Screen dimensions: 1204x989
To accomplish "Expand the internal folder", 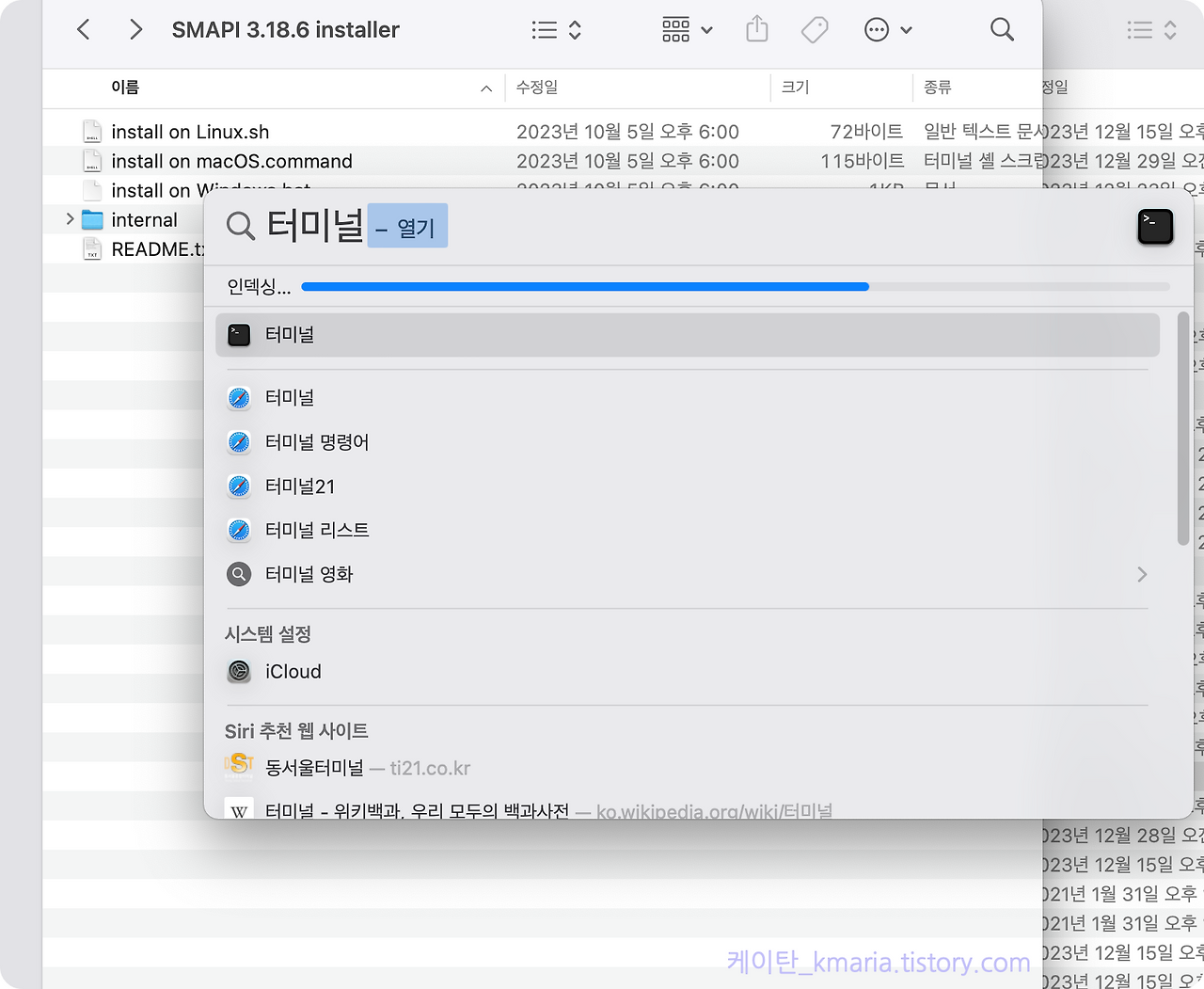I will coord(70,219).
